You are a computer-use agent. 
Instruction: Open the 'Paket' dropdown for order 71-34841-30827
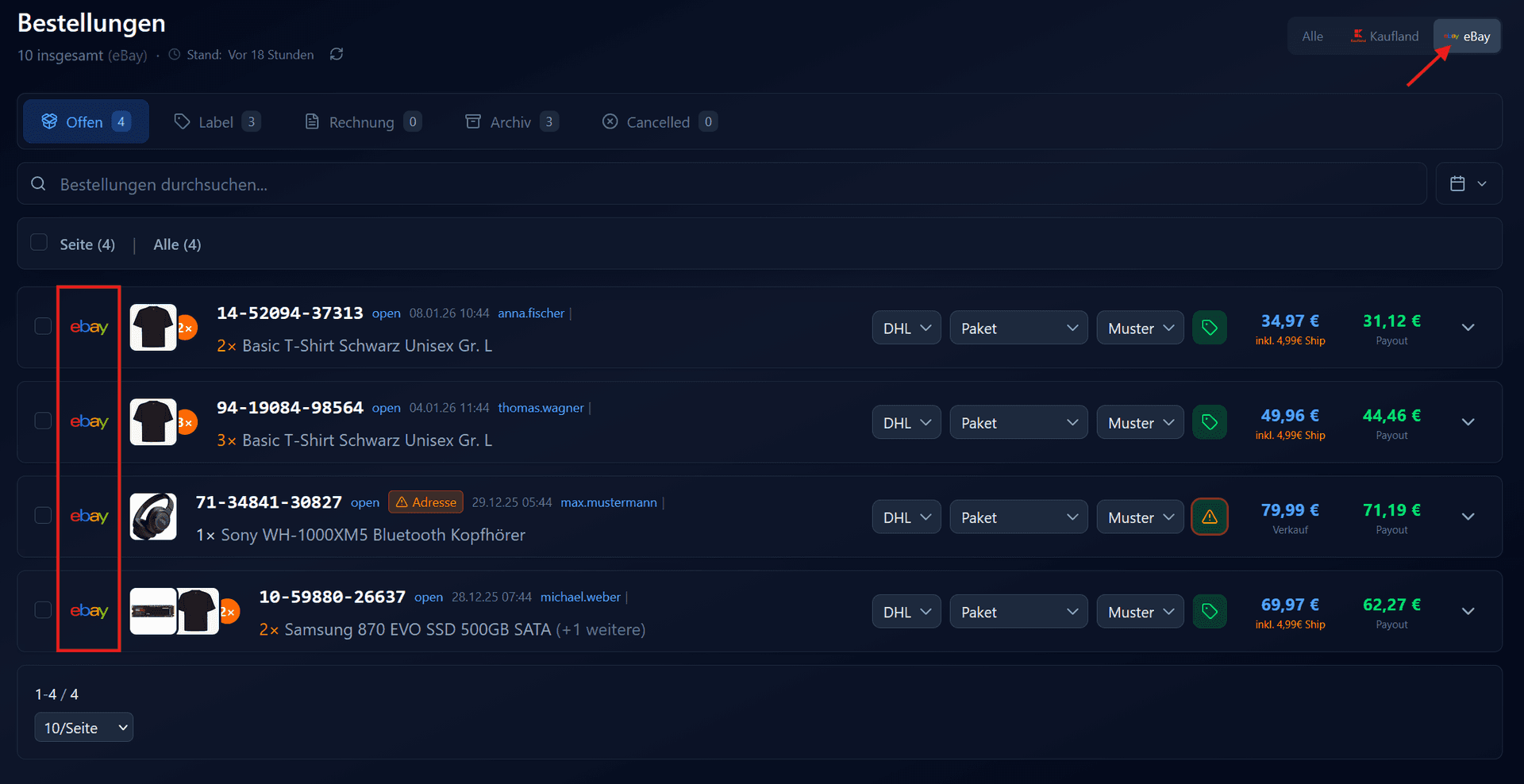[1018, 516]
